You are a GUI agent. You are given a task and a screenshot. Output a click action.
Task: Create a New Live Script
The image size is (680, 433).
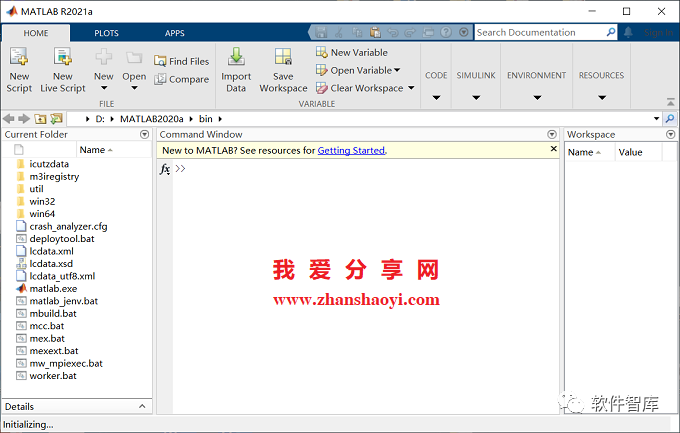pos(63,69)
